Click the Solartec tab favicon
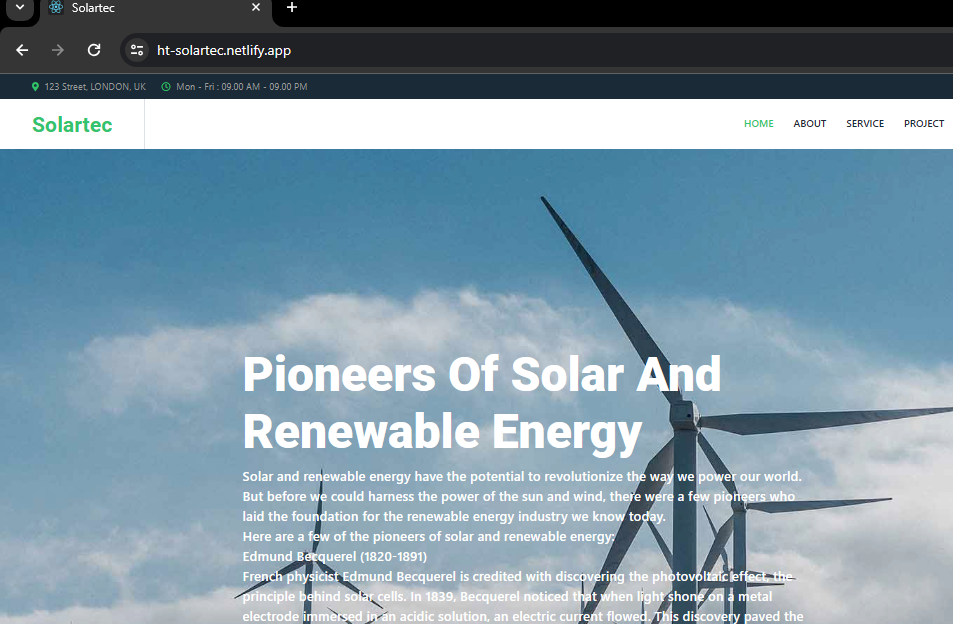Screen dimensions: 953x624 tap(56, 8)
